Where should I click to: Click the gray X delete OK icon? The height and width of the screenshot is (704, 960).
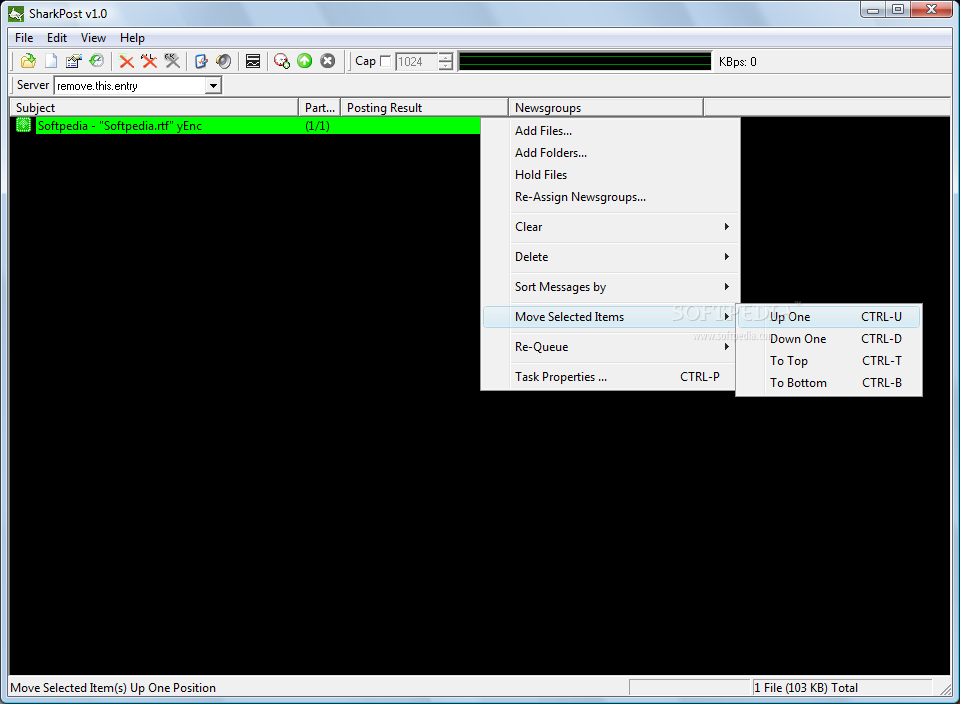point(173,61)
